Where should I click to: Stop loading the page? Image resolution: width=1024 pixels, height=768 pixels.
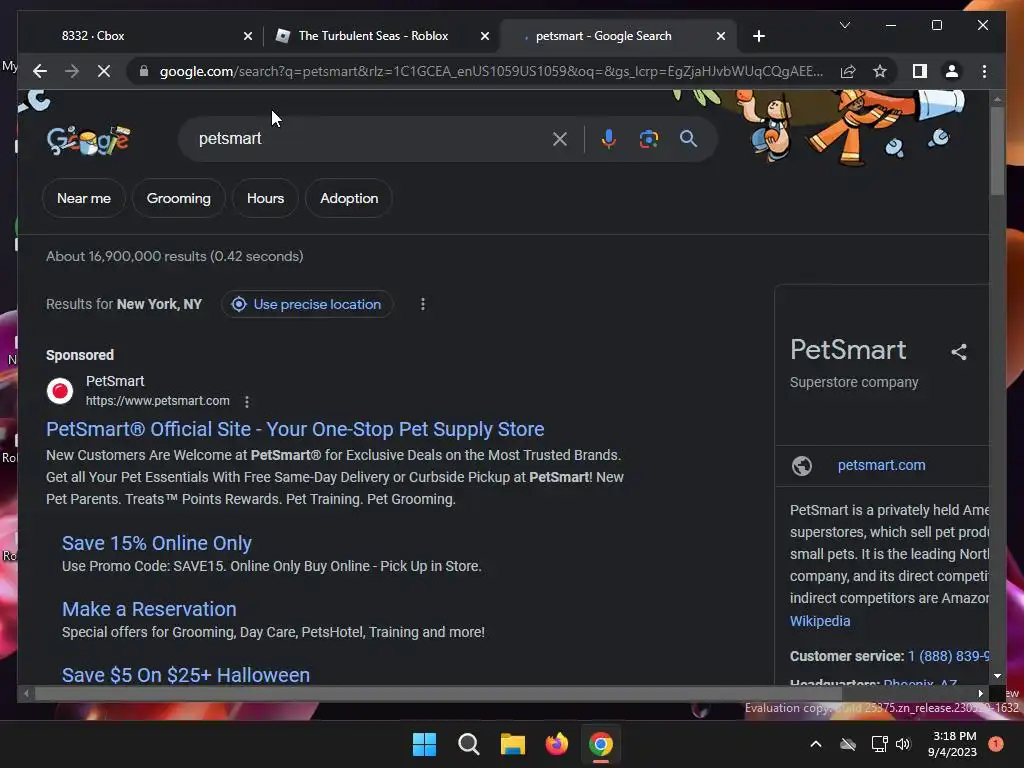pos(104,71)
